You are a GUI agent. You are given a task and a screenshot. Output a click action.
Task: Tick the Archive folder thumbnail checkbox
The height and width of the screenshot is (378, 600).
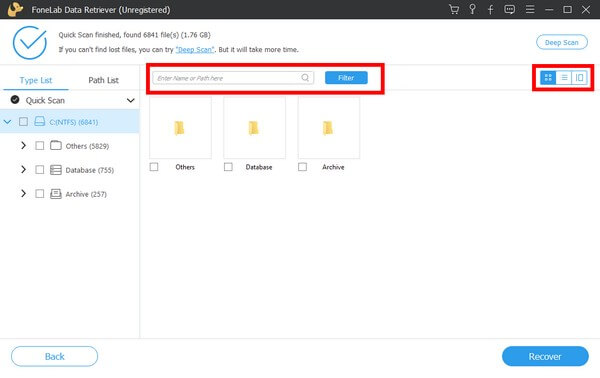pos(302,167)
